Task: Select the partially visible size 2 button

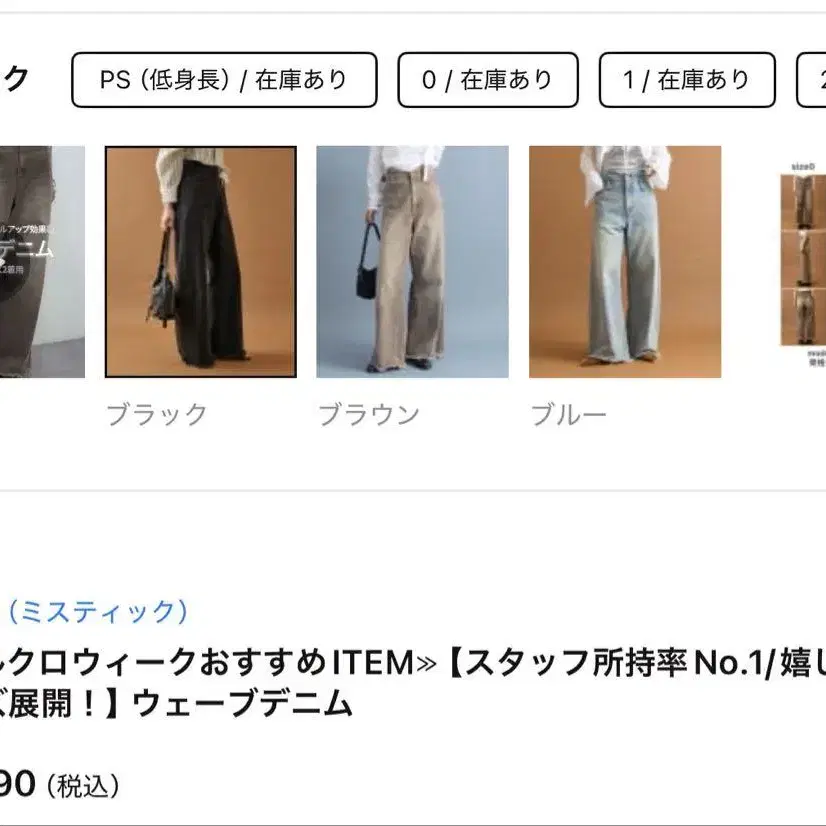Action: click(x=812, y=80)
